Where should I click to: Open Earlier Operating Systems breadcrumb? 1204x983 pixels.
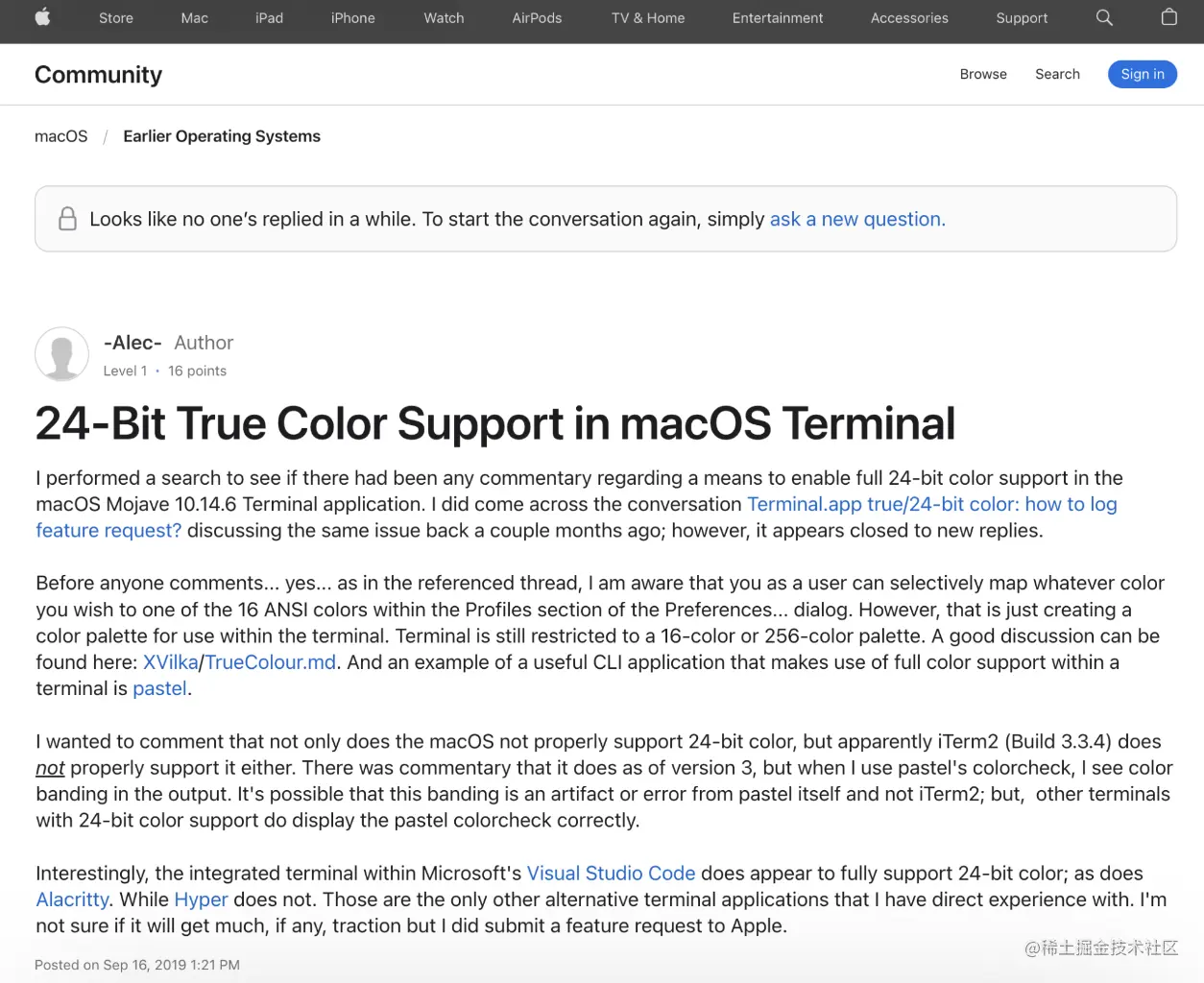click(222, 136)
